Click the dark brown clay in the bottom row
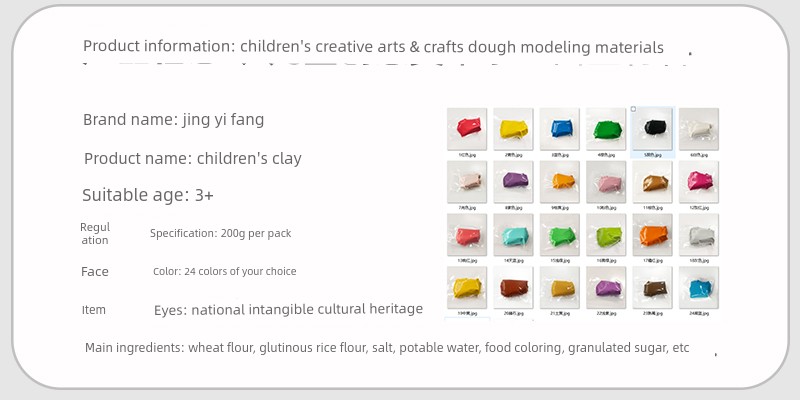Screen dimensions: 800x400 [x=653, y=288]
